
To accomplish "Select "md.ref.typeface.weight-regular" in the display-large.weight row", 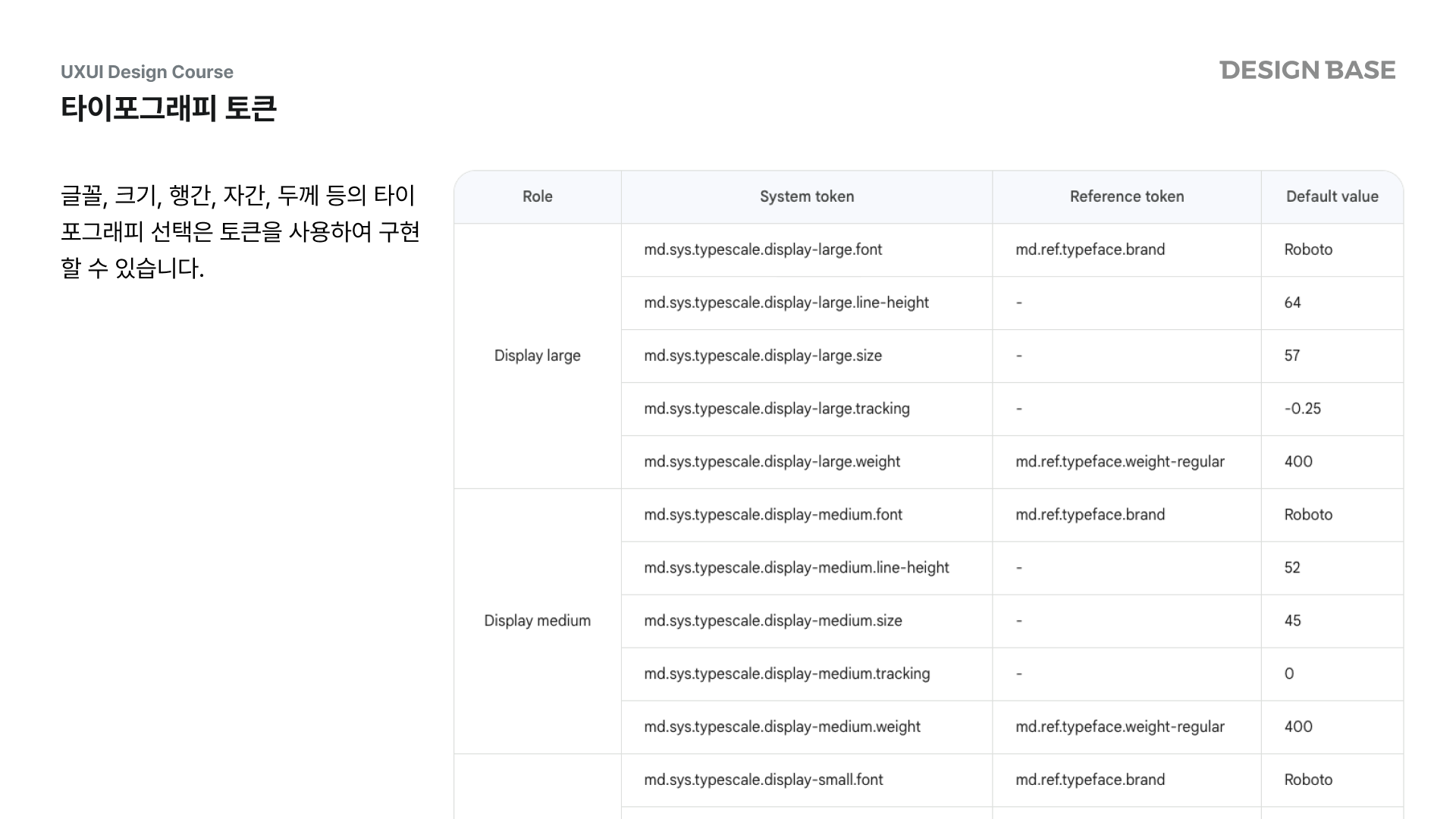I will 1120,462.
